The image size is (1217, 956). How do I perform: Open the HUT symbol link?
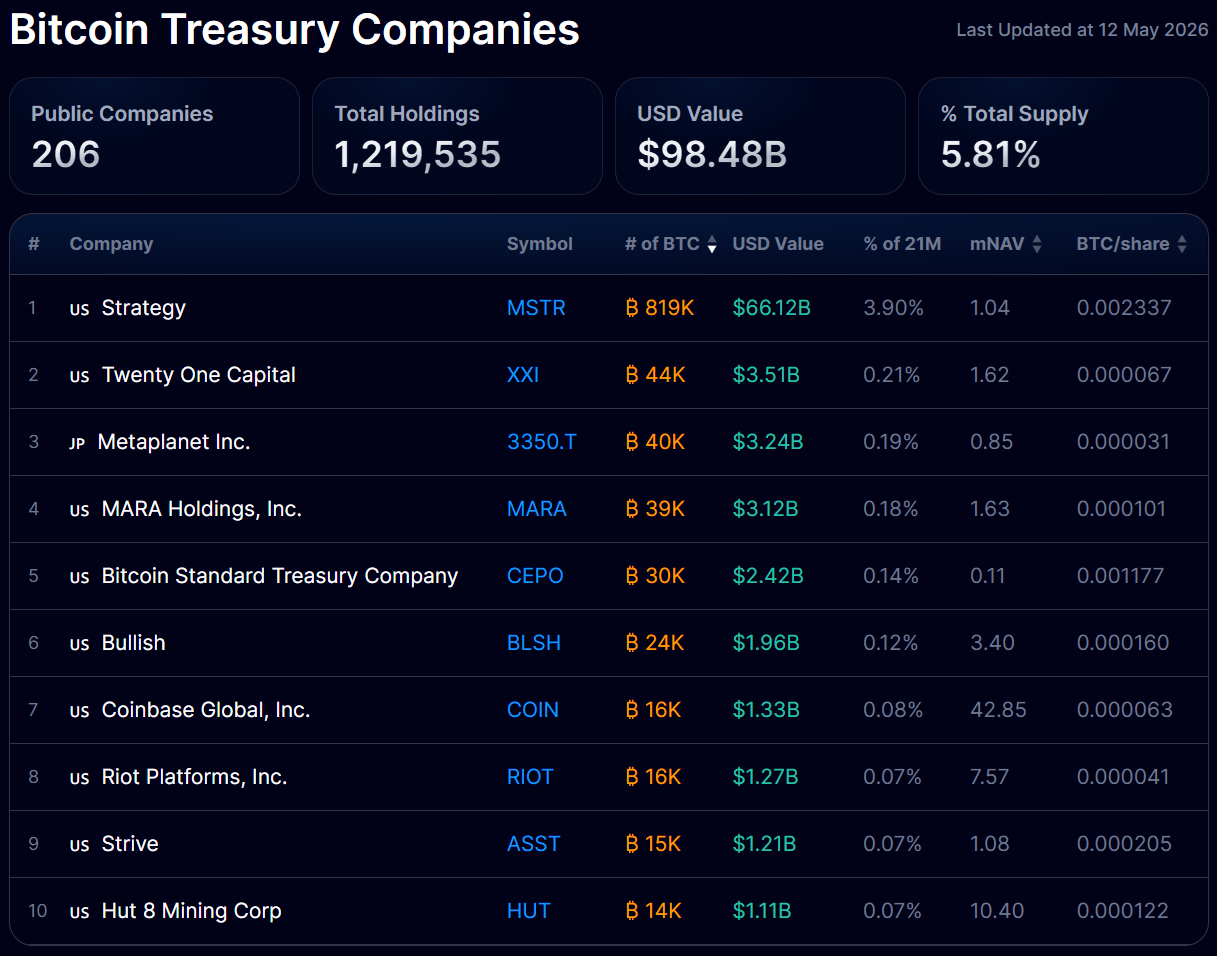pyautogui.click(x=529, y=911)
